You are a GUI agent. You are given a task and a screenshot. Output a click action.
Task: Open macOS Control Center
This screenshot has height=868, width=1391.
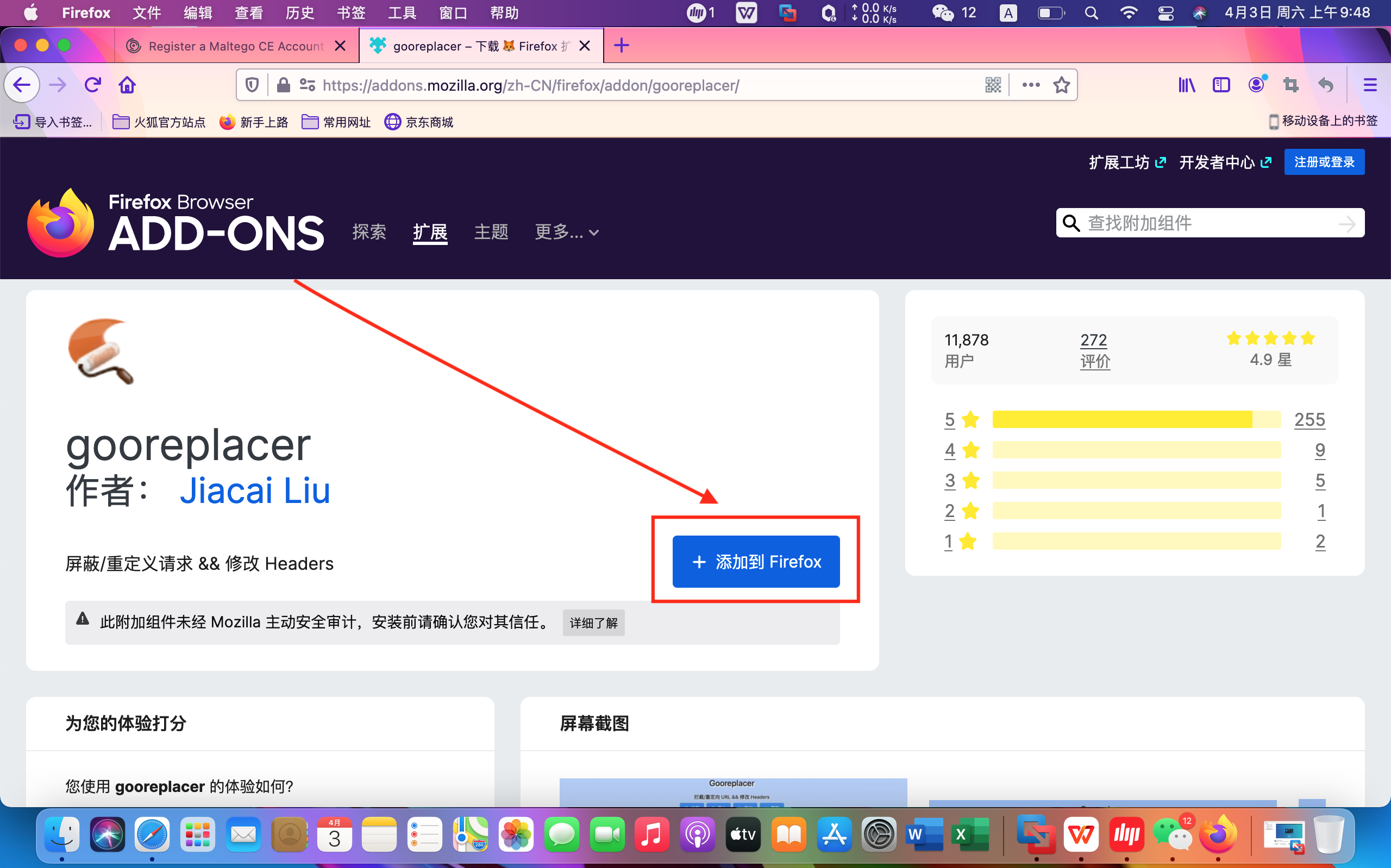[1165, 12]
